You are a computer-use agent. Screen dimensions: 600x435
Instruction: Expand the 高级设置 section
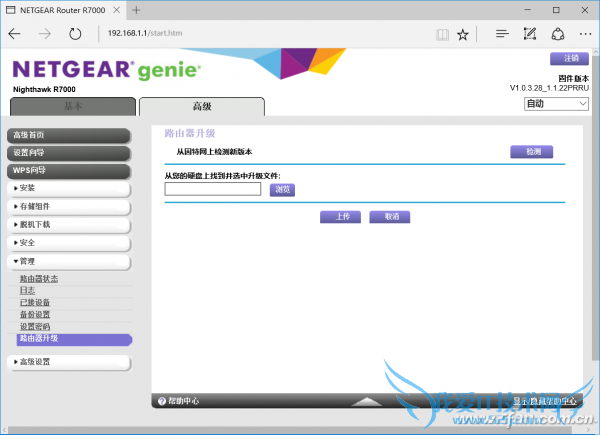point(69,362)
